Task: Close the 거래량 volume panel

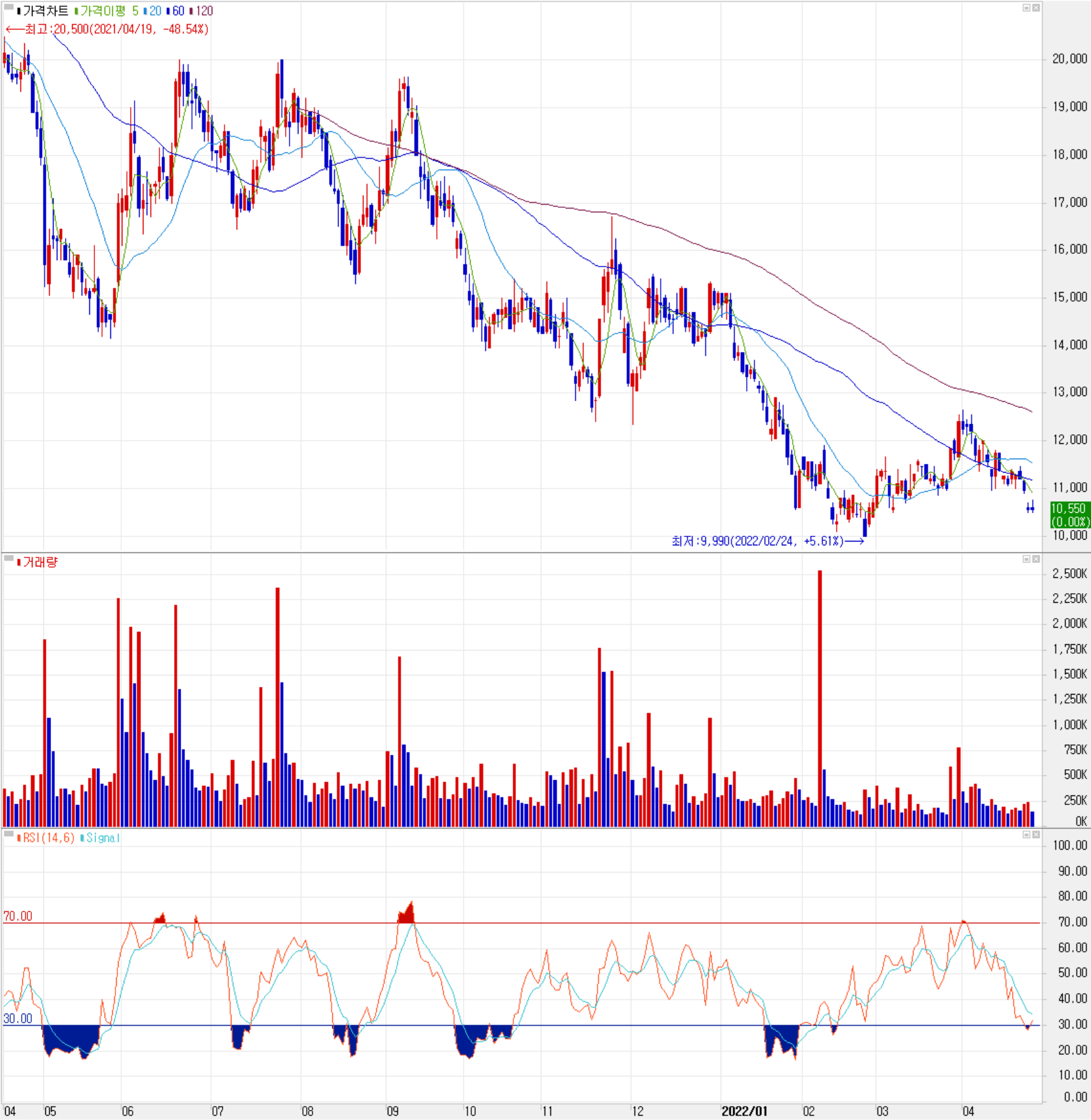Action: pos(1036,559)
